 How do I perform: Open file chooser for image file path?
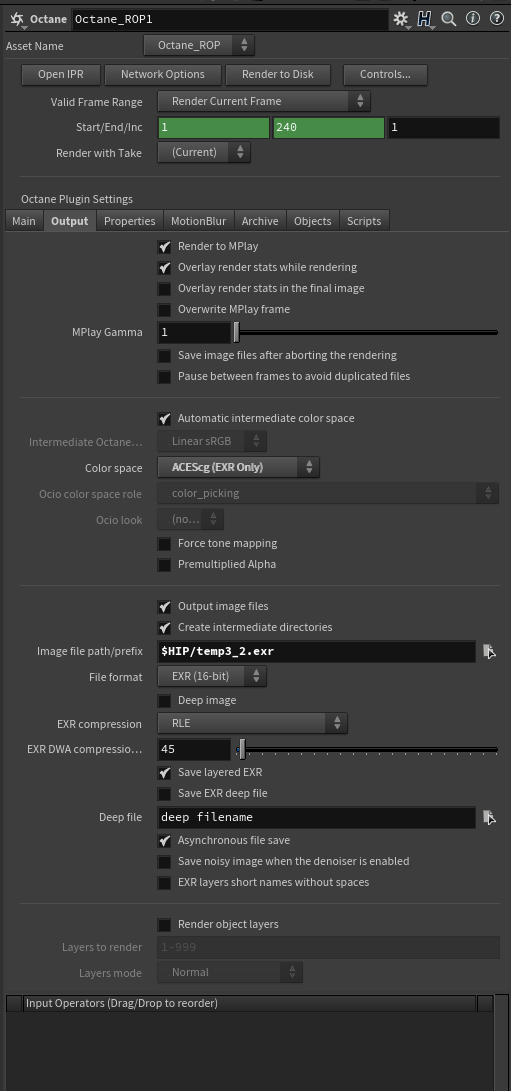pos(490,652)
